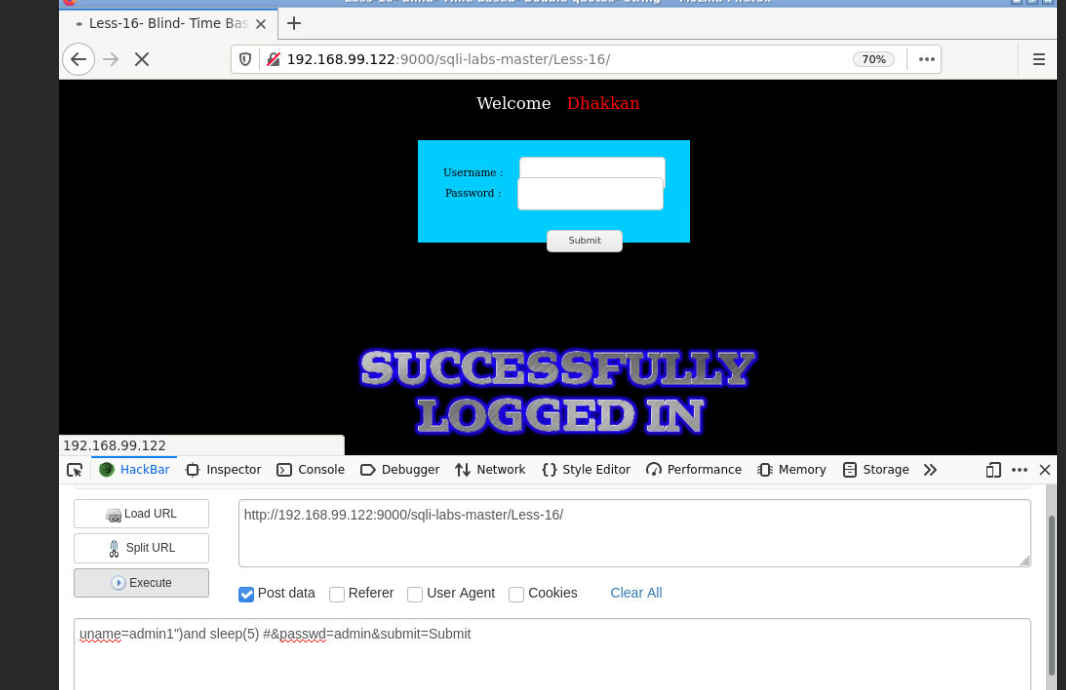Open the Debugger tab
The width and height of the screenshot is (1066, 690).
(400, 470)
